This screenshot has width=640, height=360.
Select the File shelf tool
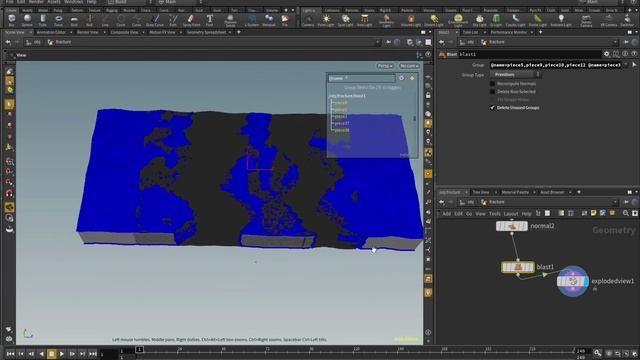click(285, 20)
